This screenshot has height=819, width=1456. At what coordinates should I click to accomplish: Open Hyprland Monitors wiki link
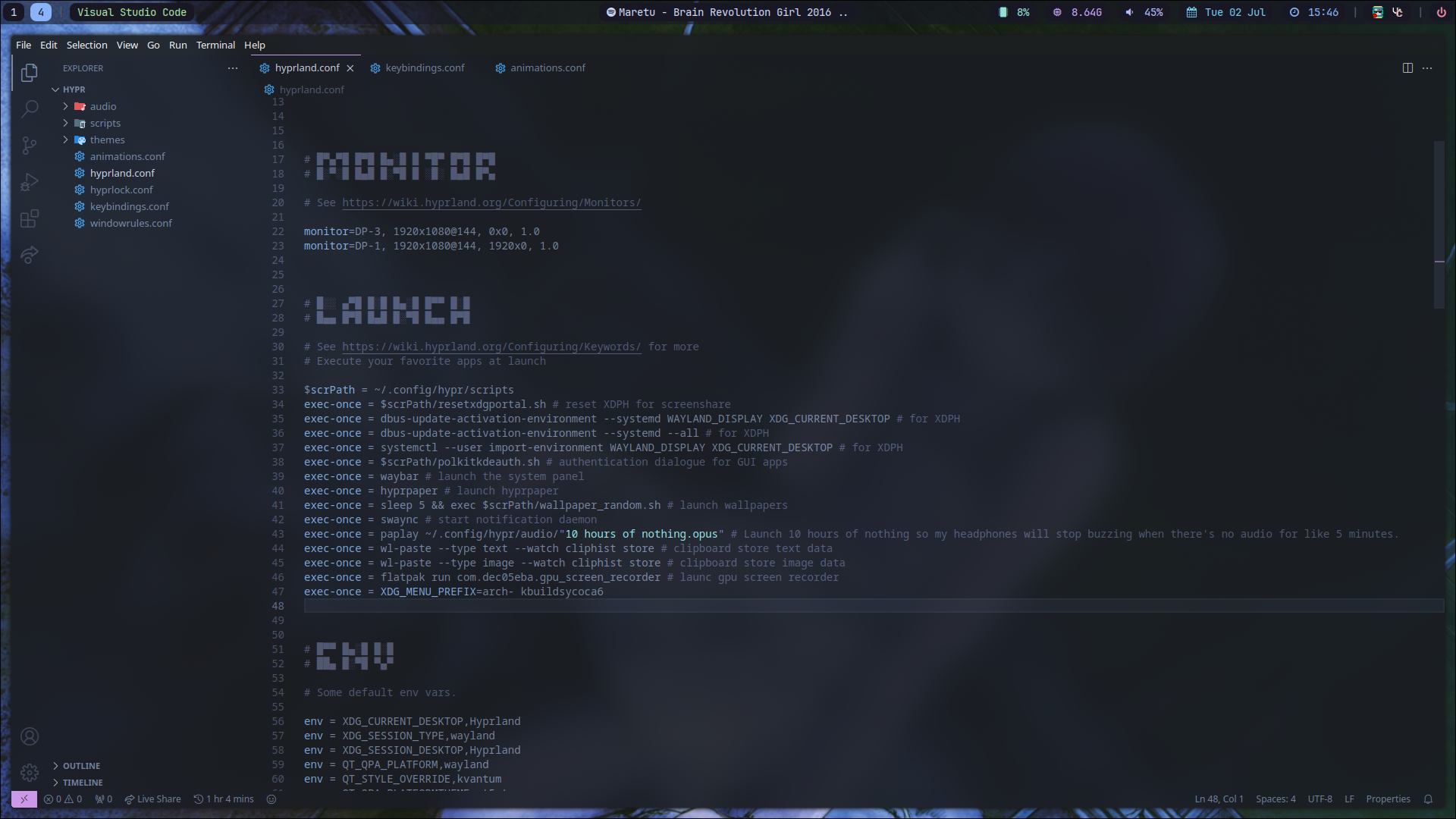tap(491, 203)
